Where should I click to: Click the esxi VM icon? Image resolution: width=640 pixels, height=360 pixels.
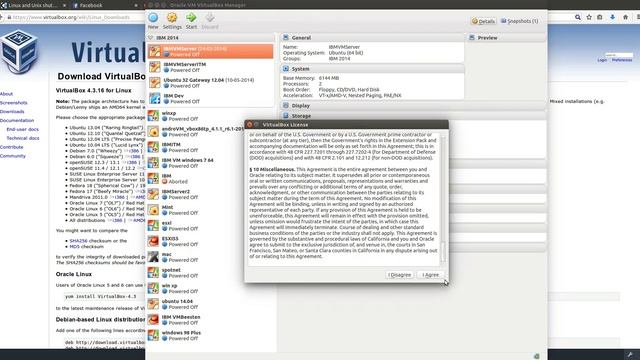point(153,226)
